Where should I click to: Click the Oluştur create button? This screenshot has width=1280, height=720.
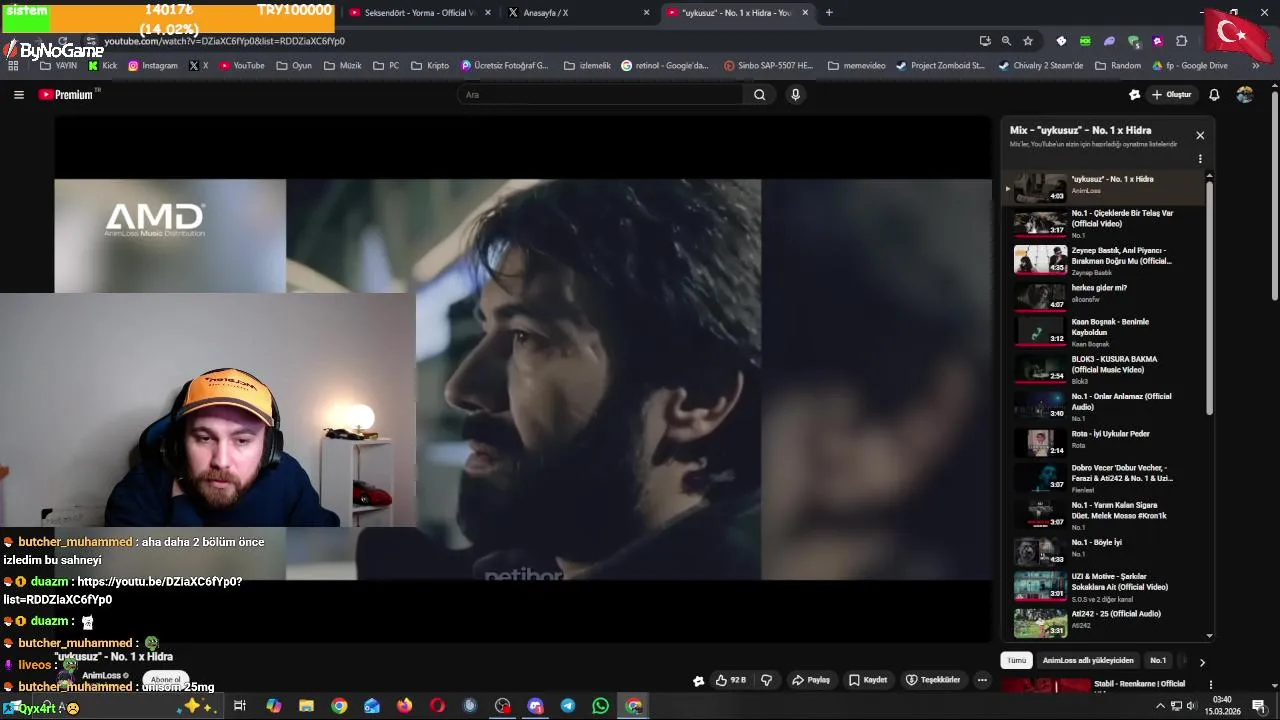[1172, 95]
